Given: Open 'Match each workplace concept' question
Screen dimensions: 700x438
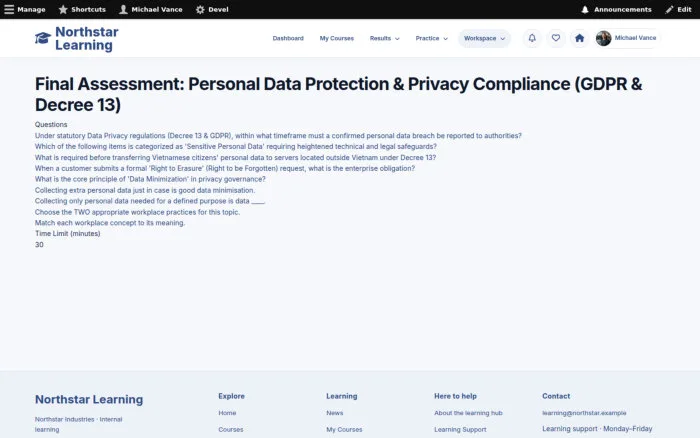Looking at the screenshot, I should (110, 223).
